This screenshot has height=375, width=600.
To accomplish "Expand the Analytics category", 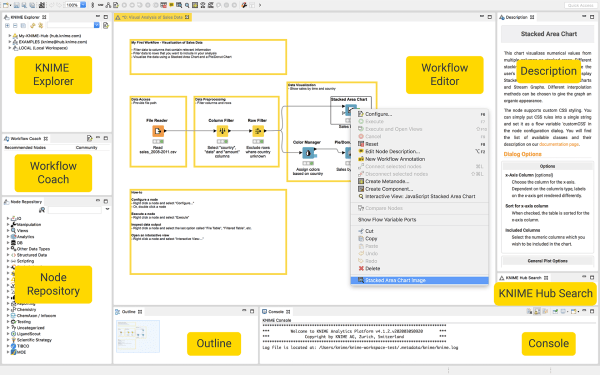I will [8, 237].
